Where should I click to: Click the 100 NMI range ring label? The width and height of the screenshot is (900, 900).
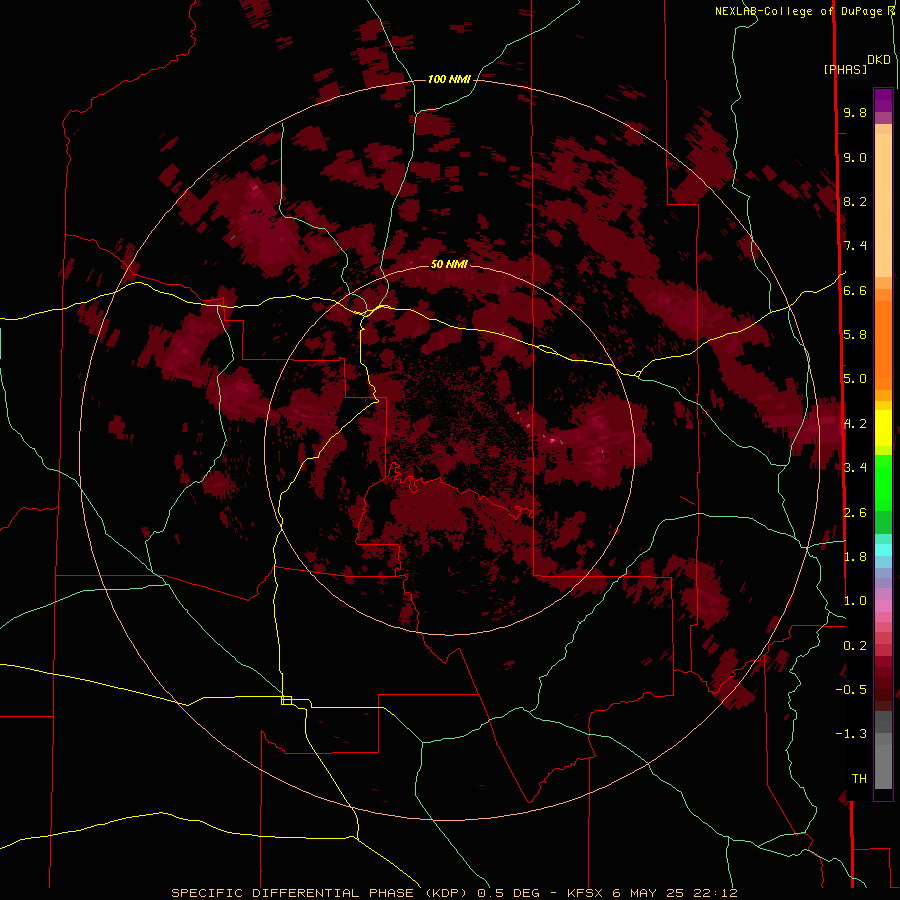point(449,79)
